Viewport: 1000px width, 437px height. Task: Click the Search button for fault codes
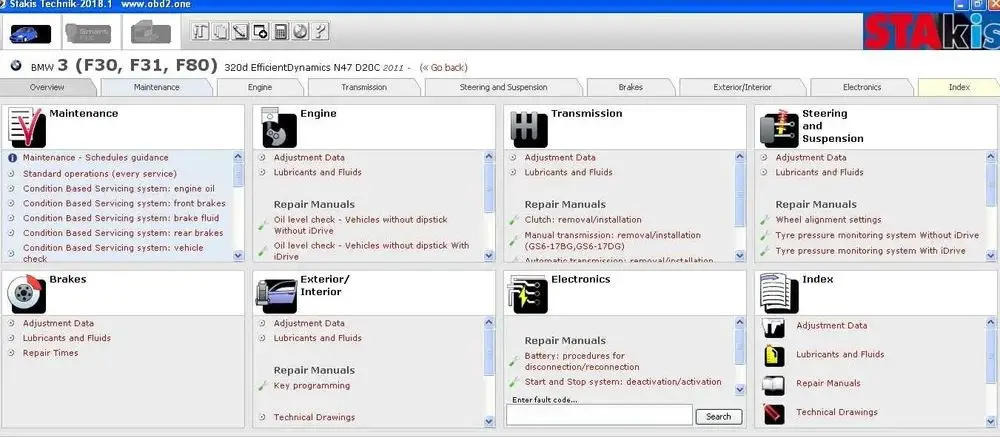click(x=718, y=417)
